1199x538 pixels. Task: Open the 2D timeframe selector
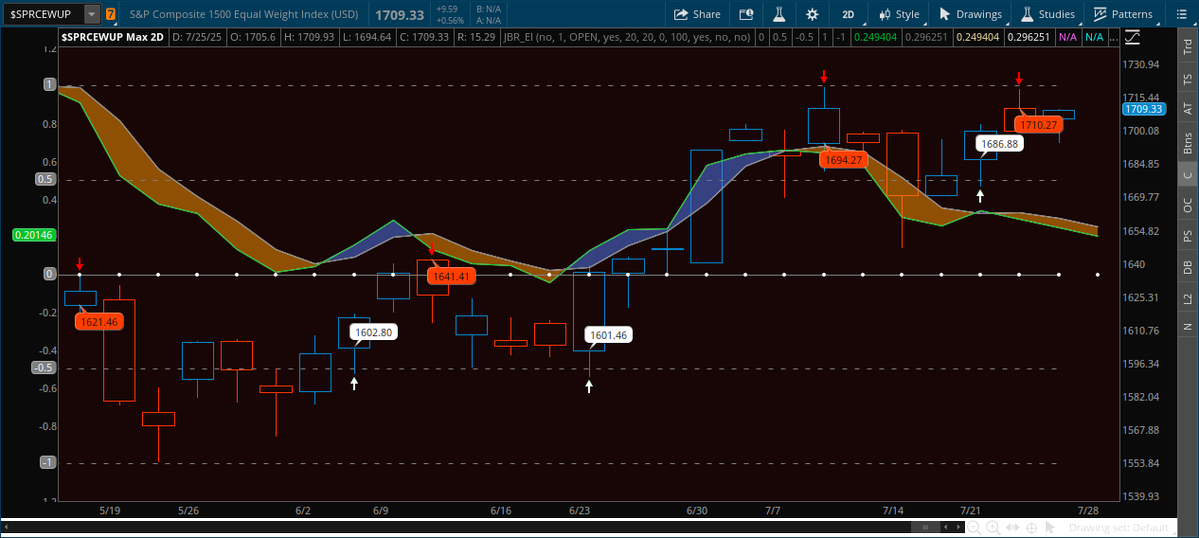pos(848,14)
